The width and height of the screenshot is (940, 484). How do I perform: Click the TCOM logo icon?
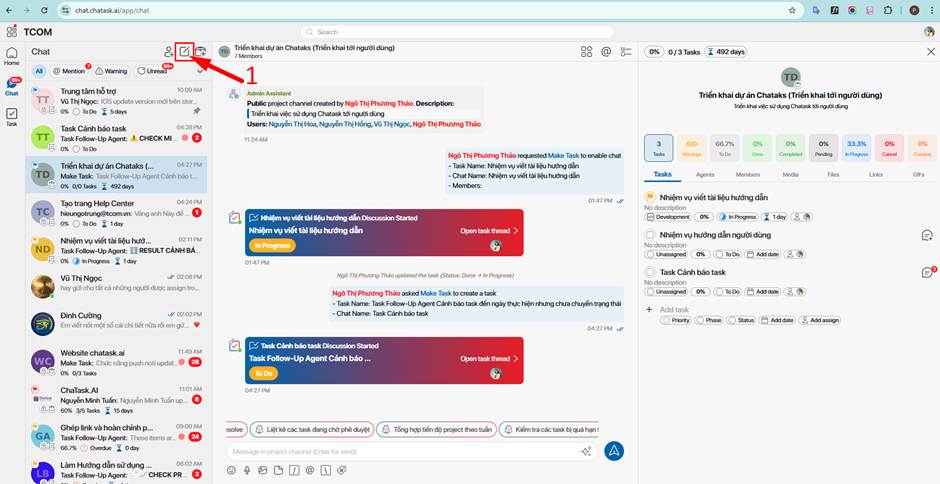(x=11, y=31)
